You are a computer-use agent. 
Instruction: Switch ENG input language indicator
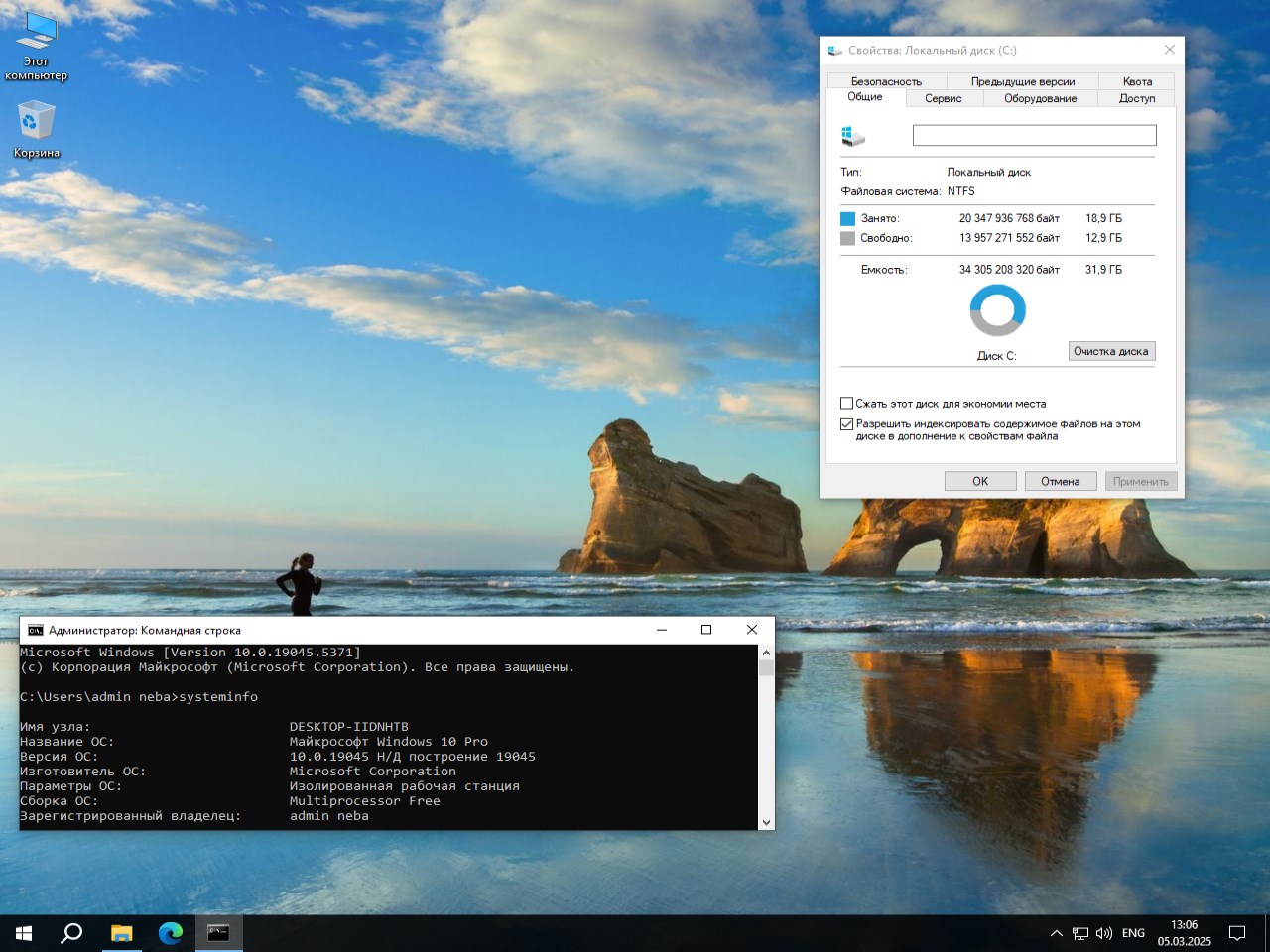tap(1133, 933)
